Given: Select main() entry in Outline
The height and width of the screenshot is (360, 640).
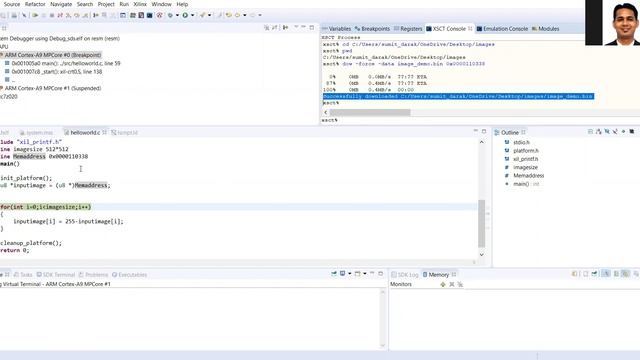Looking at the screenshot, I should coord(521,184).
